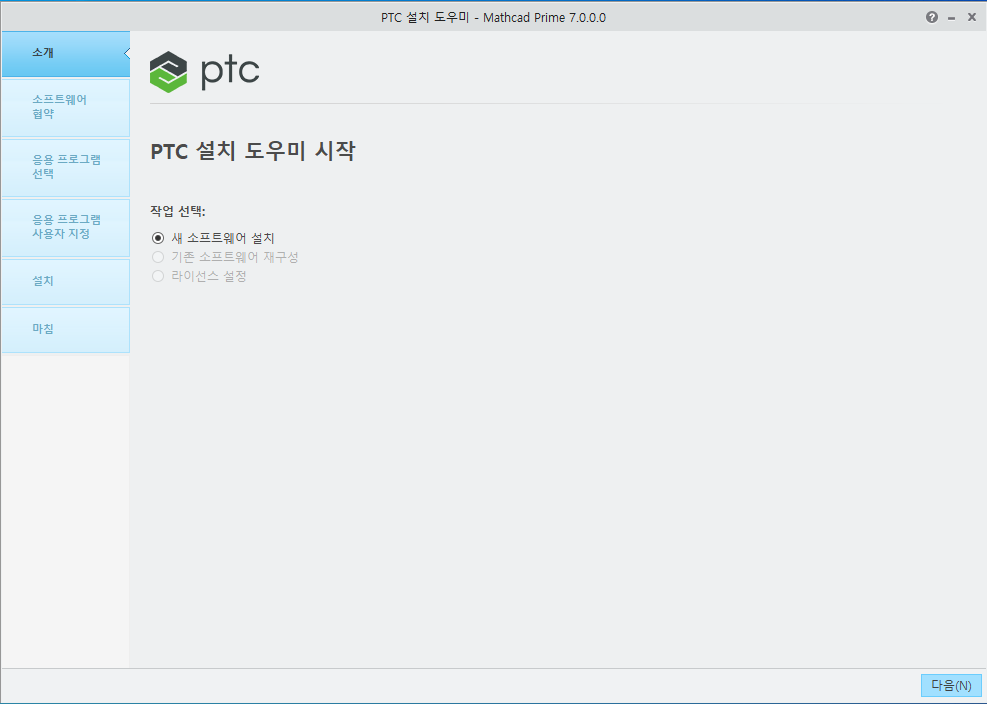Open the 소개 step in sidebar
The height and width of the screenshot is (704, 987).
point(65,54)
